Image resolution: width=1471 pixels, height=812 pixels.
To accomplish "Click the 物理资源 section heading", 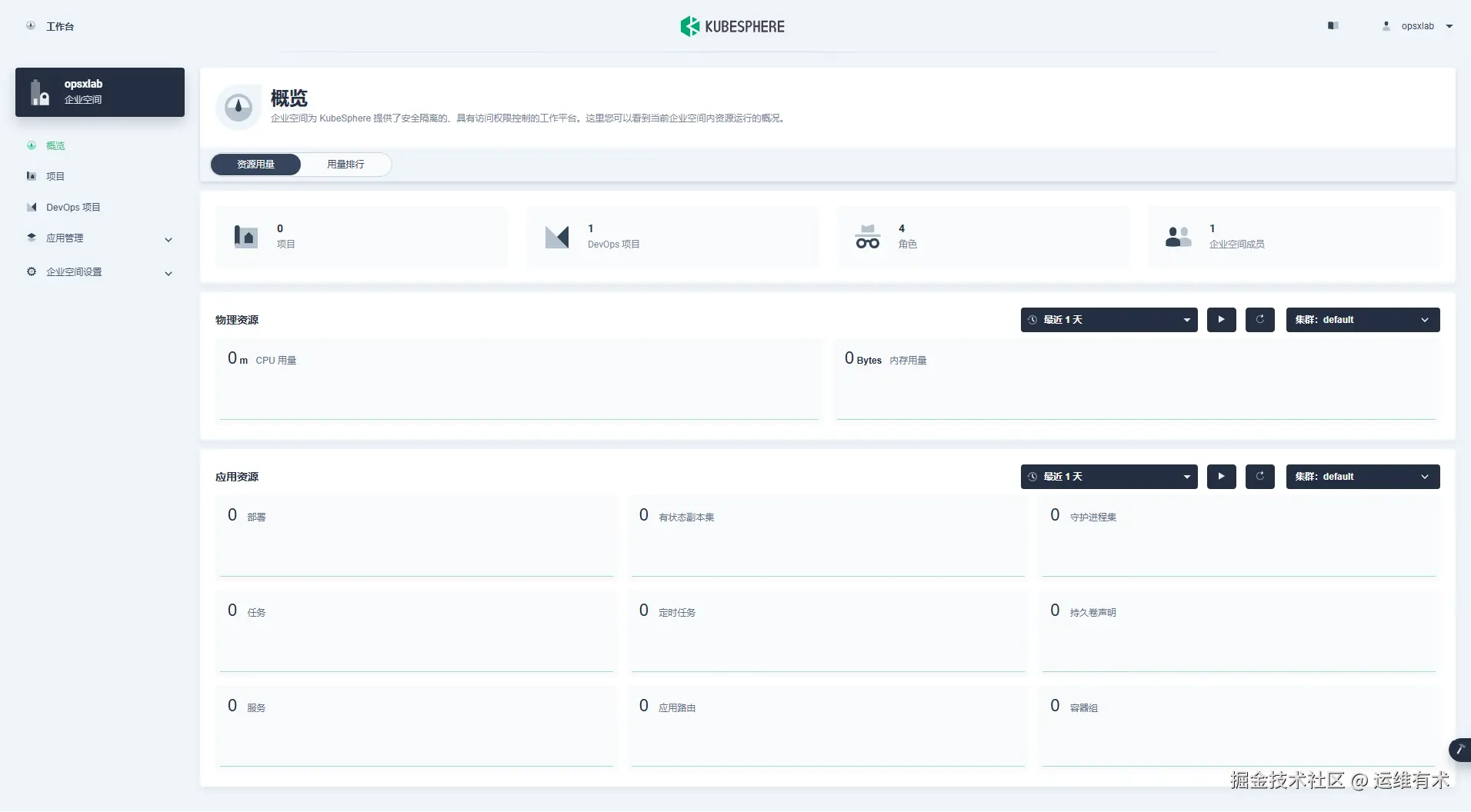I will (237, 320).
